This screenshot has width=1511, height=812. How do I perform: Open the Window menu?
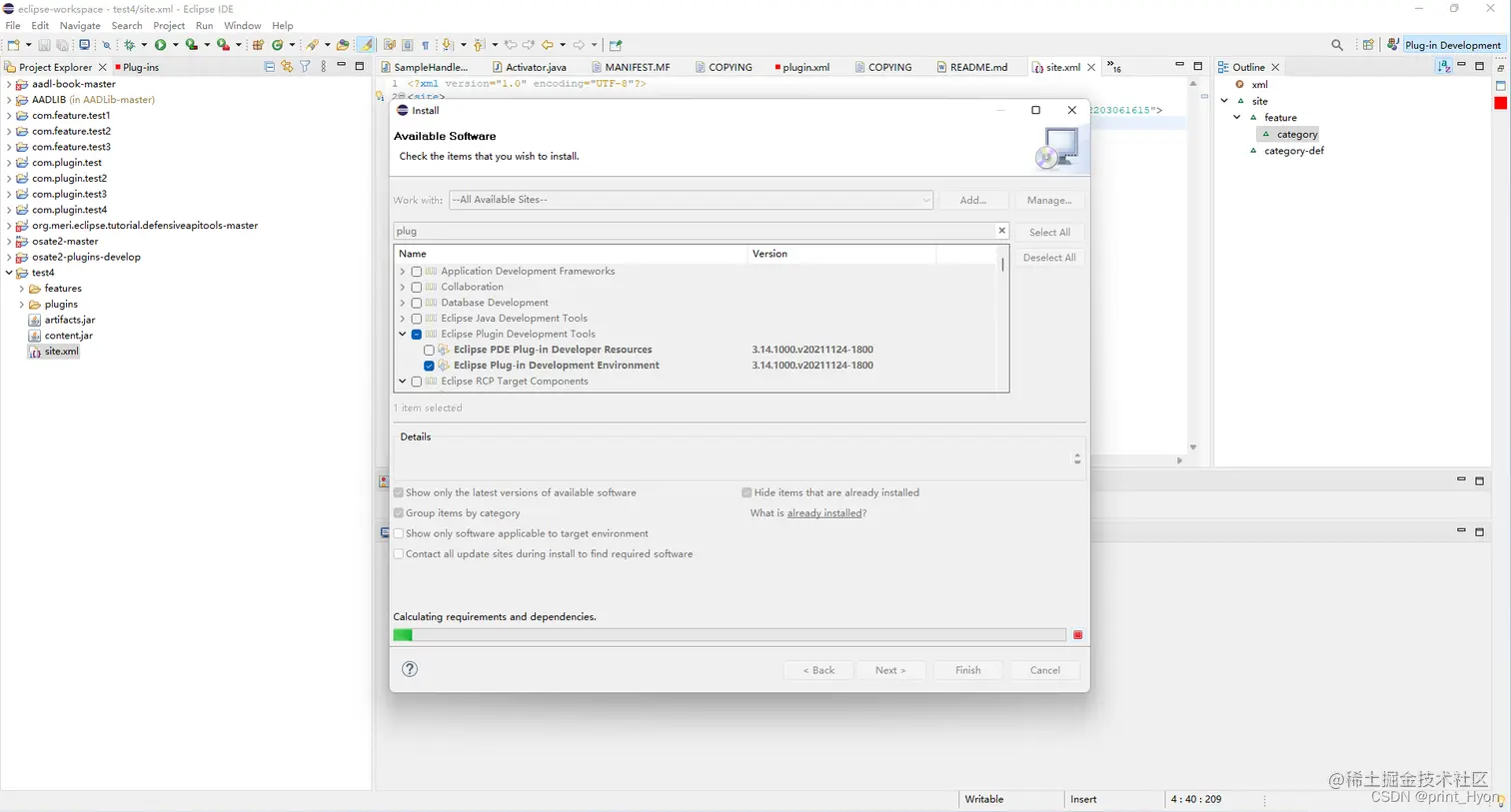[242, 25]
